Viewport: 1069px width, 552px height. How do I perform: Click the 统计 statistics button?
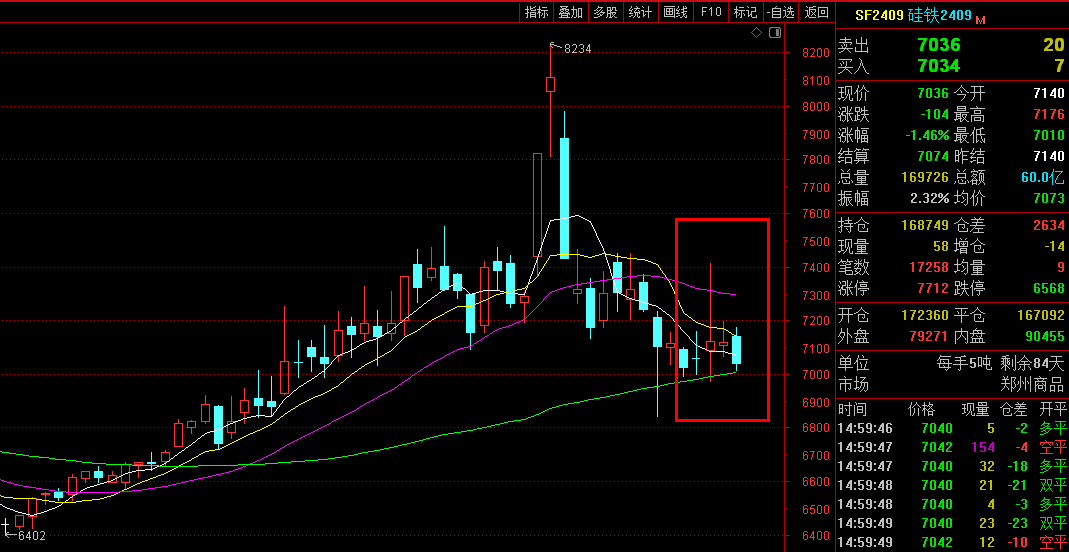click(x=639, y=12)
